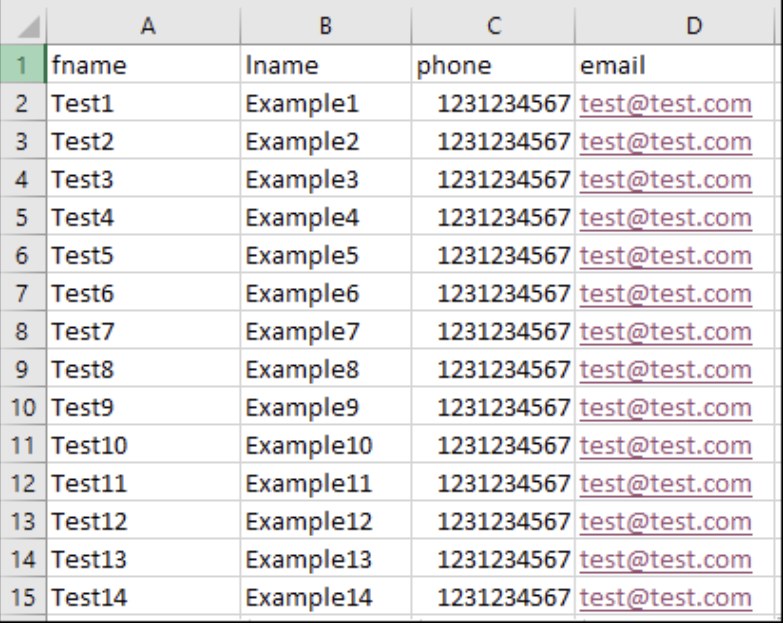Click the email header cell

[675, 64]
